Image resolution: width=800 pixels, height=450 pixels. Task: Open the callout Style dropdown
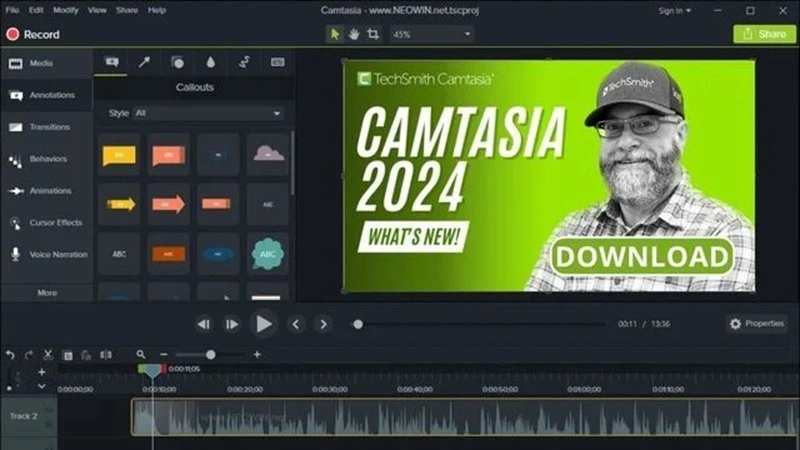coord(208,114)
